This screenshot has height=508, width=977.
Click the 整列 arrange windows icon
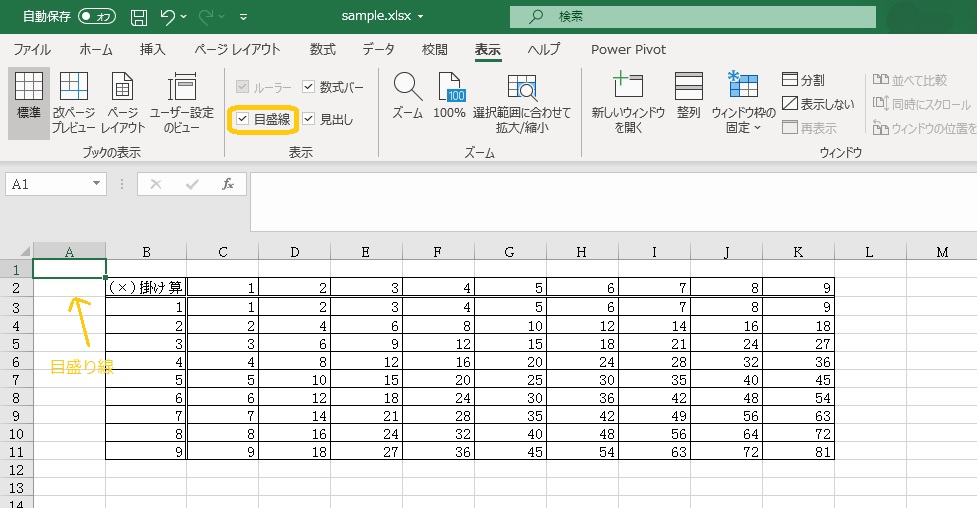688,87
